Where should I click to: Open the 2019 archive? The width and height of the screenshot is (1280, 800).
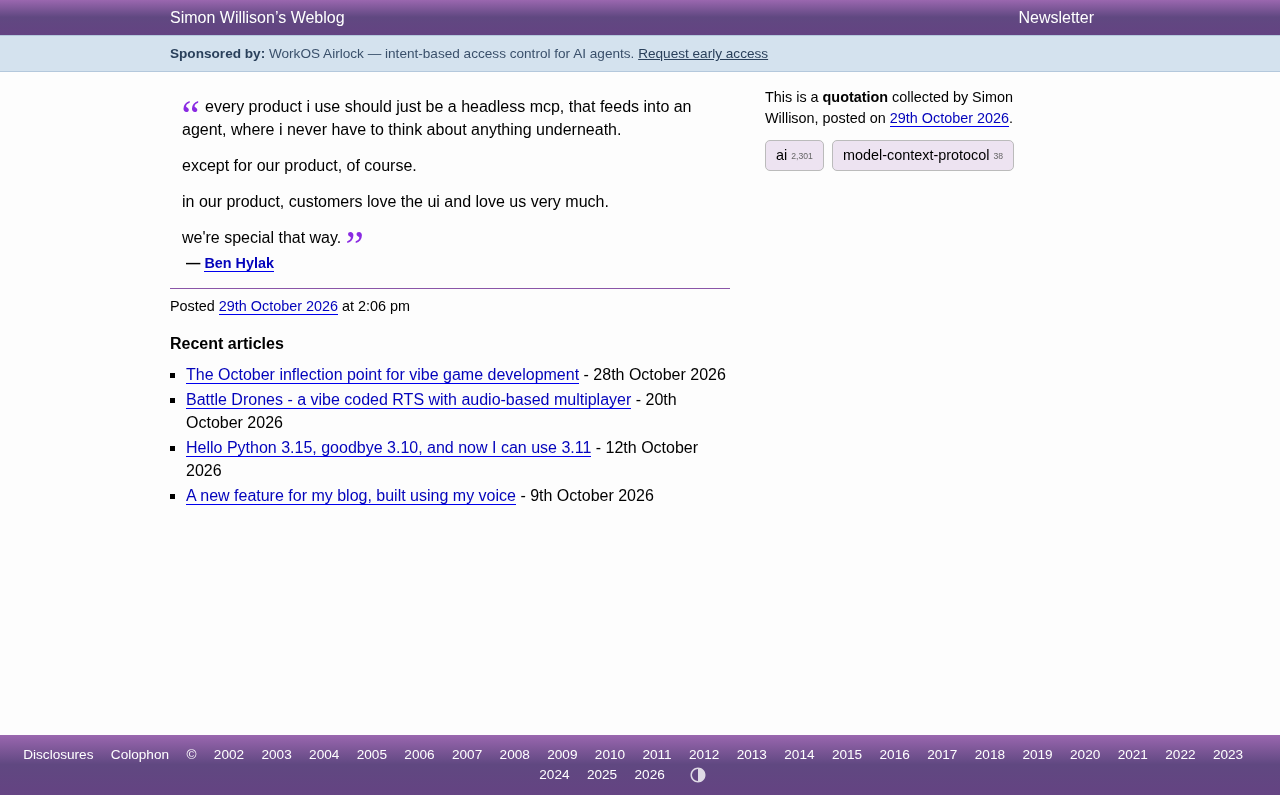pyautogui.click(x=1037, y=755)
